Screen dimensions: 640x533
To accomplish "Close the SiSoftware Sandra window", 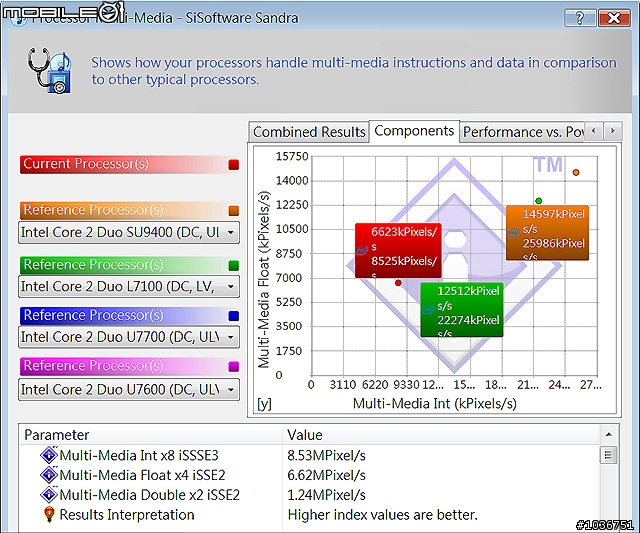I will [614, 18].
